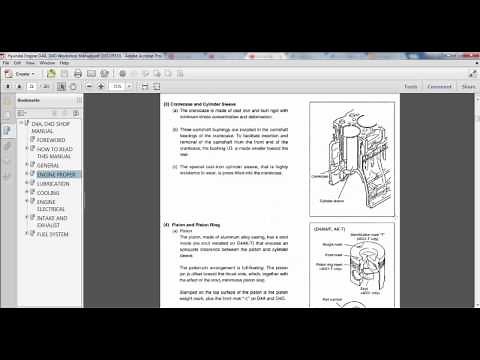The height and width of the screenshot is (360, 480).
Task: Select the FOREWORD bookmark
Action: 51,140
